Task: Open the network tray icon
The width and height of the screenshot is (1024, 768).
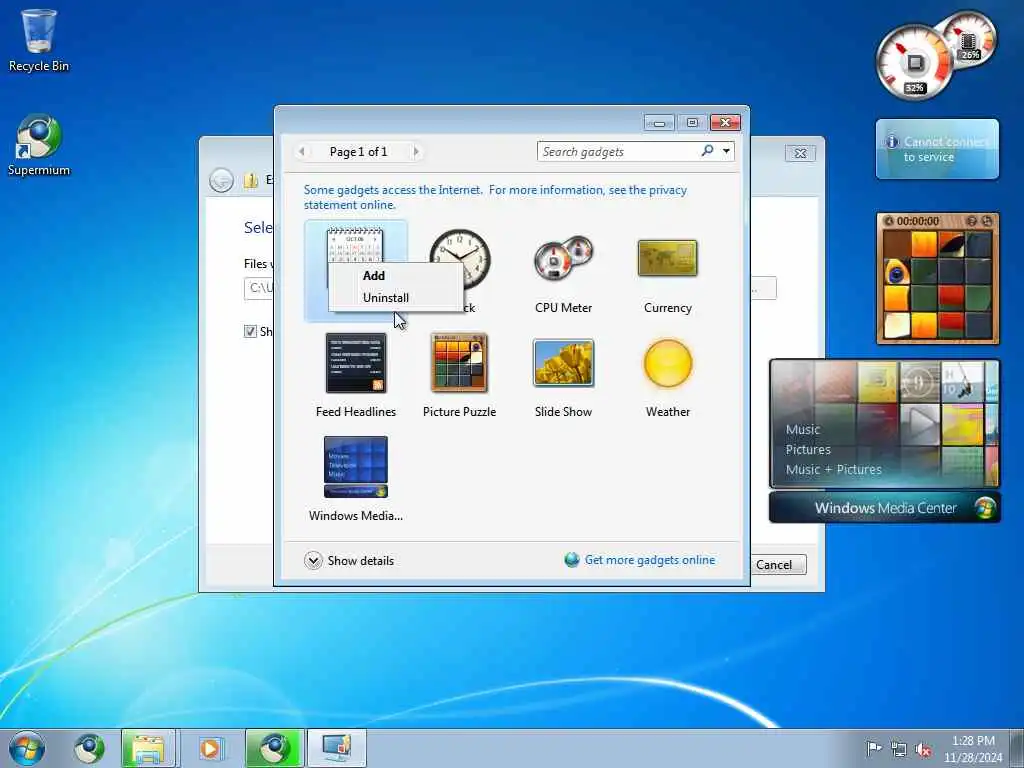Action: pos(899,749)
